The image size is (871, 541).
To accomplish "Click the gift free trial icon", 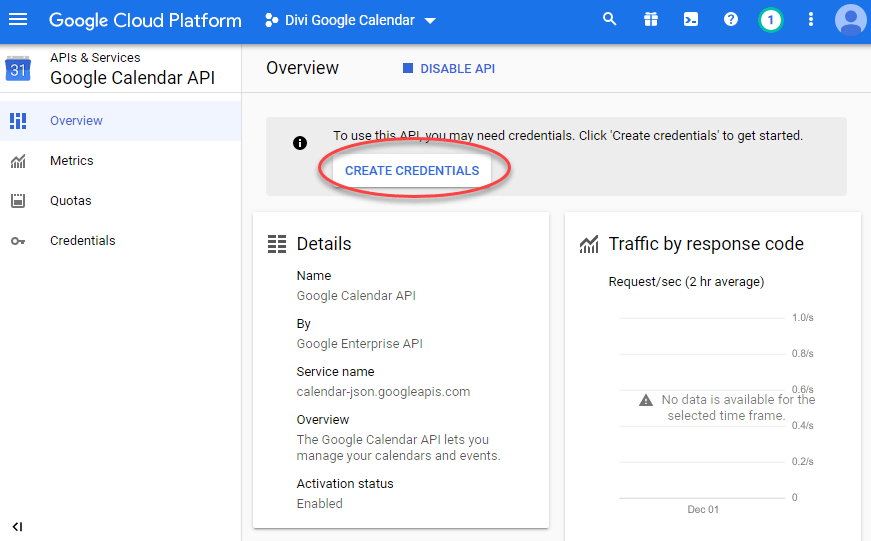I will point(650,20).
